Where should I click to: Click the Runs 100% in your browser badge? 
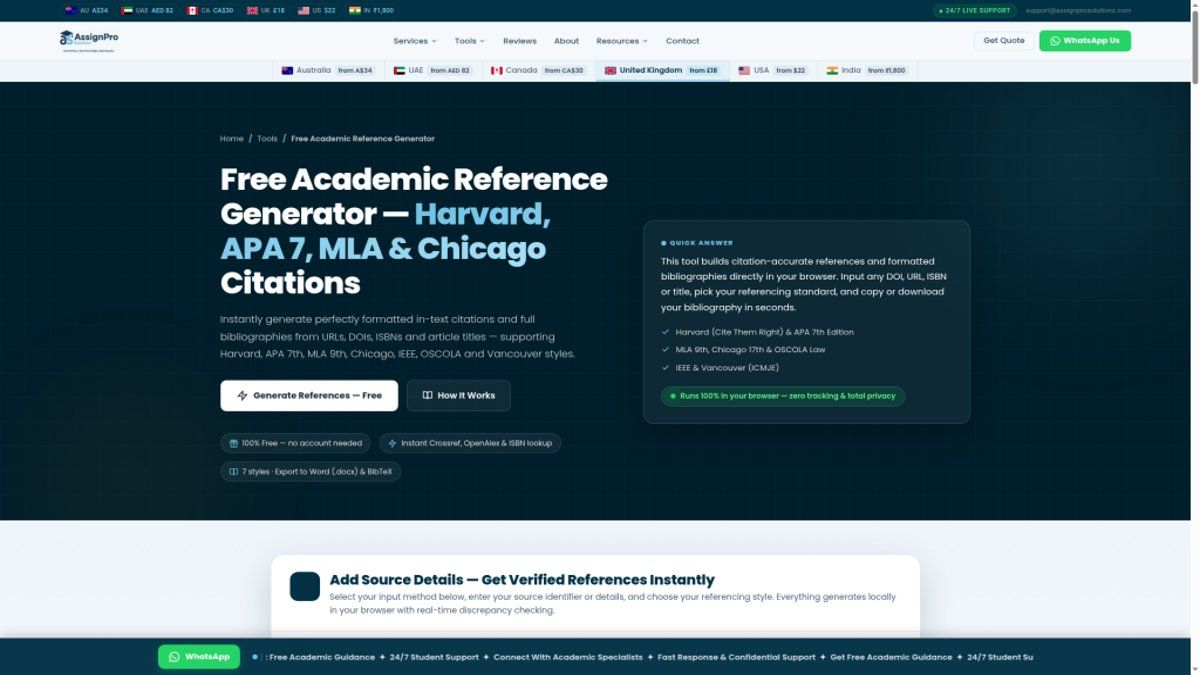click(x=783, y=396)
